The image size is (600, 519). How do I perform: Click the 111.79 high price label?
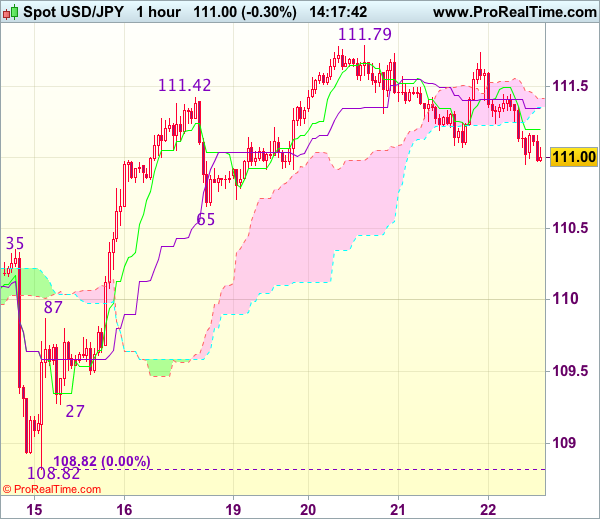click(365, 34)
